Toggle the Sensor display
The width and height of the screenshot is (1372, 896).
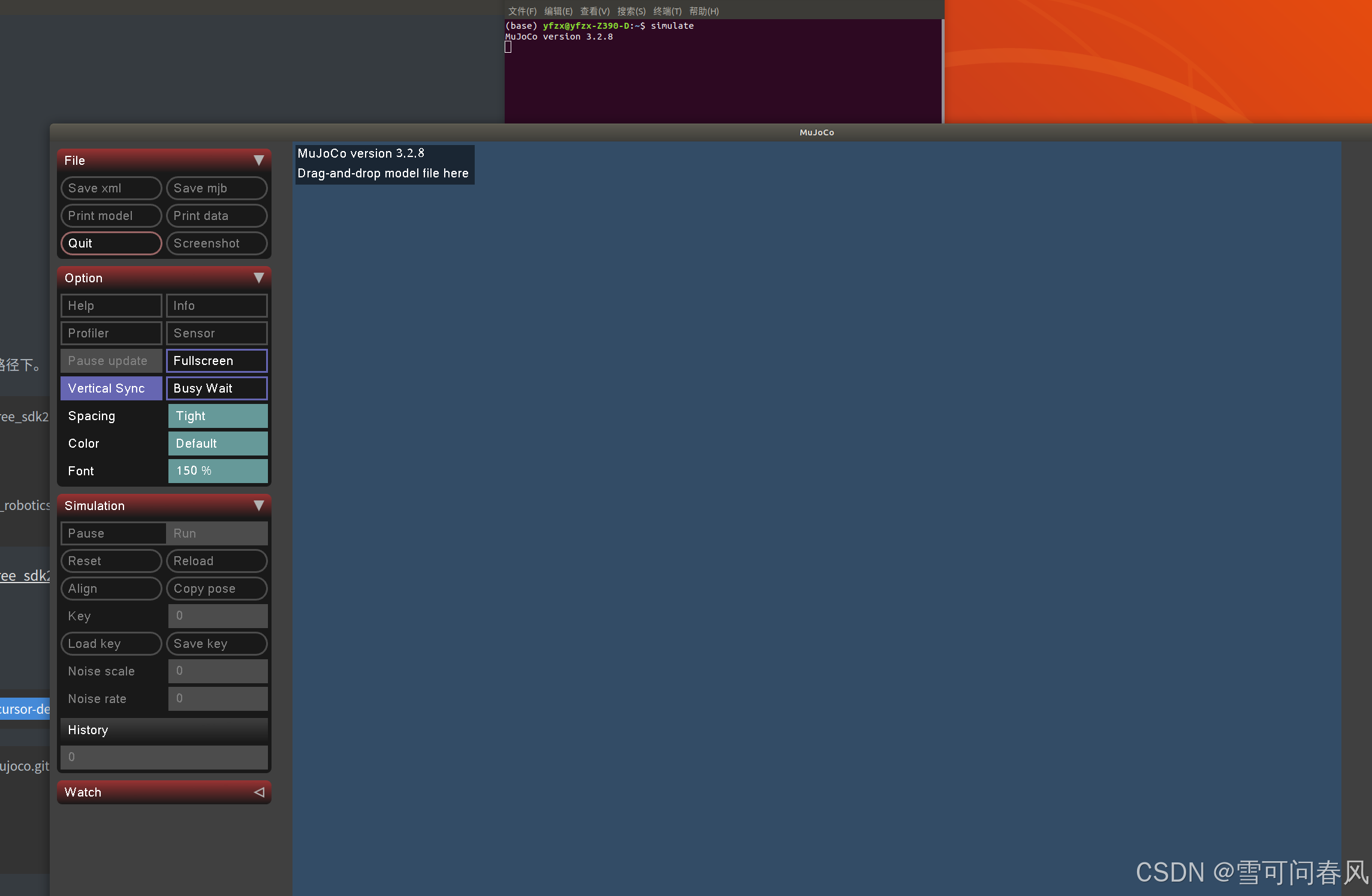[216, 333]
